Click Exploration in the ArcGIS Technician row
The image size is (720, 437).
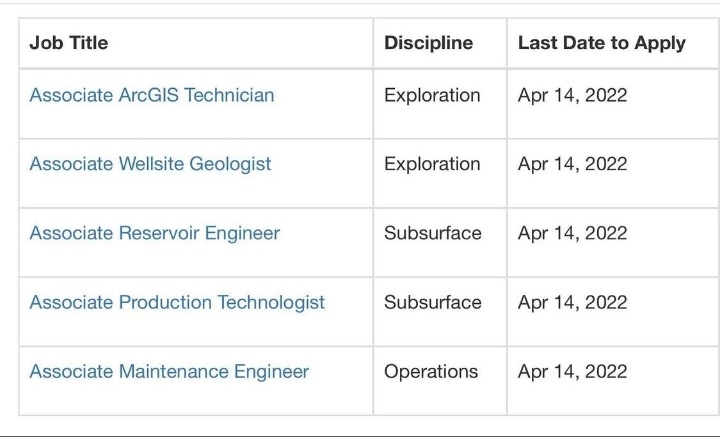(x=432, y=95)
